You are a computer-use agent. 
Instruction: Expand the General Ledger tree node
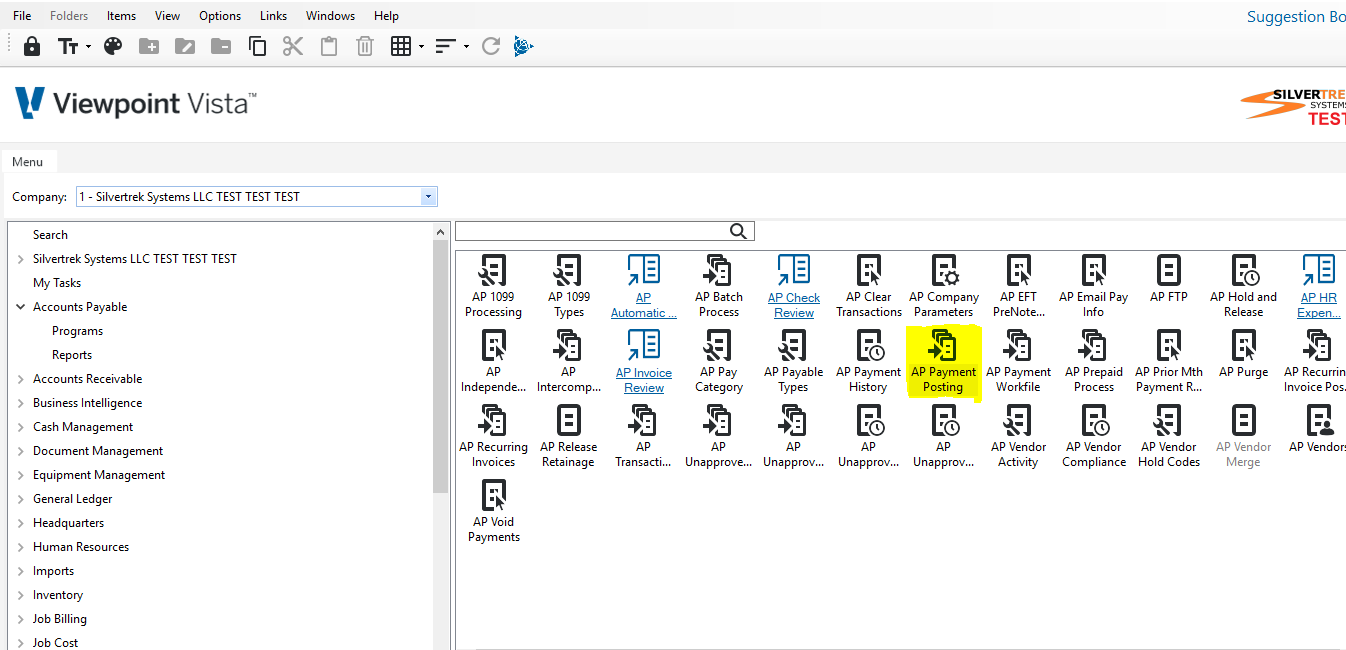pyautogui.click(x=21, y=499)
